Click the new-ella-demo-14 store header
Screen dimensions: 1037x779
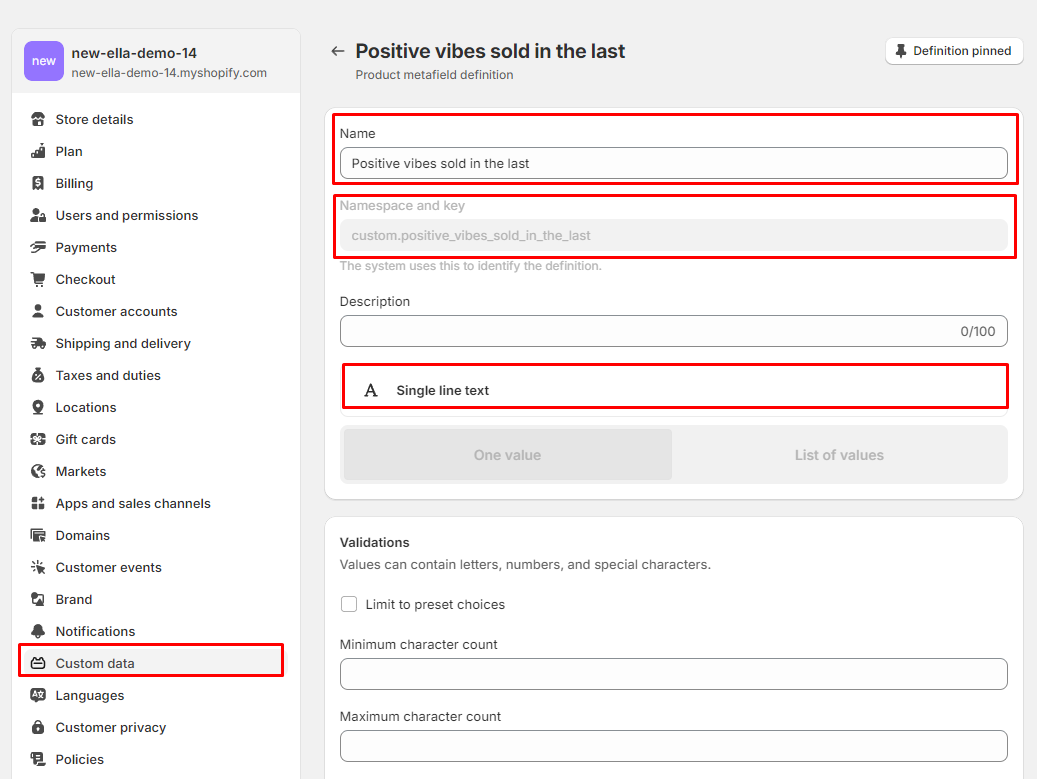coord(156,62)
